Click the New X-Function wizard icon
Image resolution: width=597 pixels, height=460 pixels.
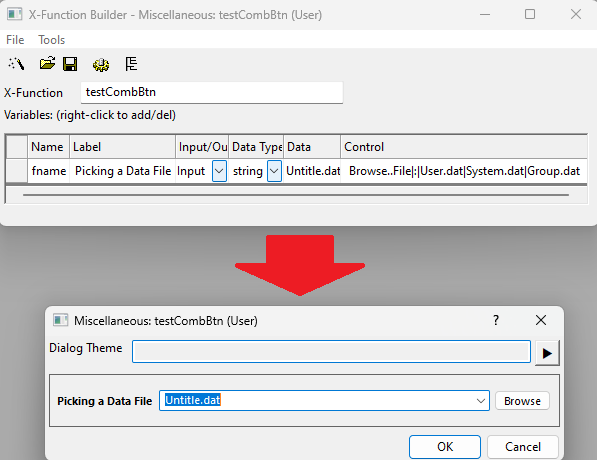[x=16, y=64]
